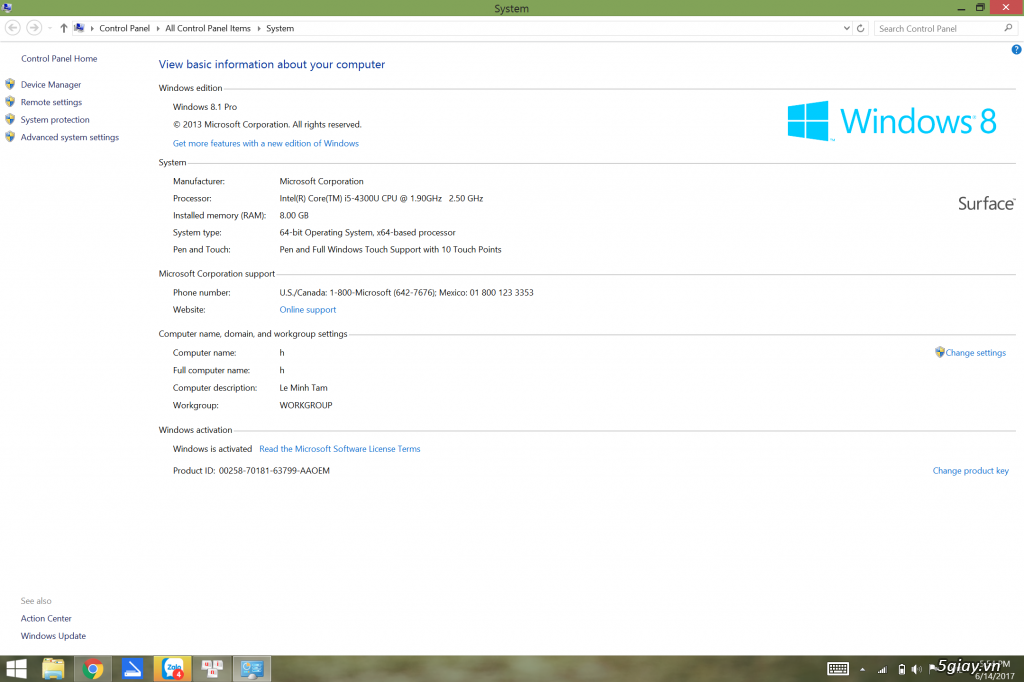
Task: Click Get more features with new edition link
Action: (x=265, y=143)
